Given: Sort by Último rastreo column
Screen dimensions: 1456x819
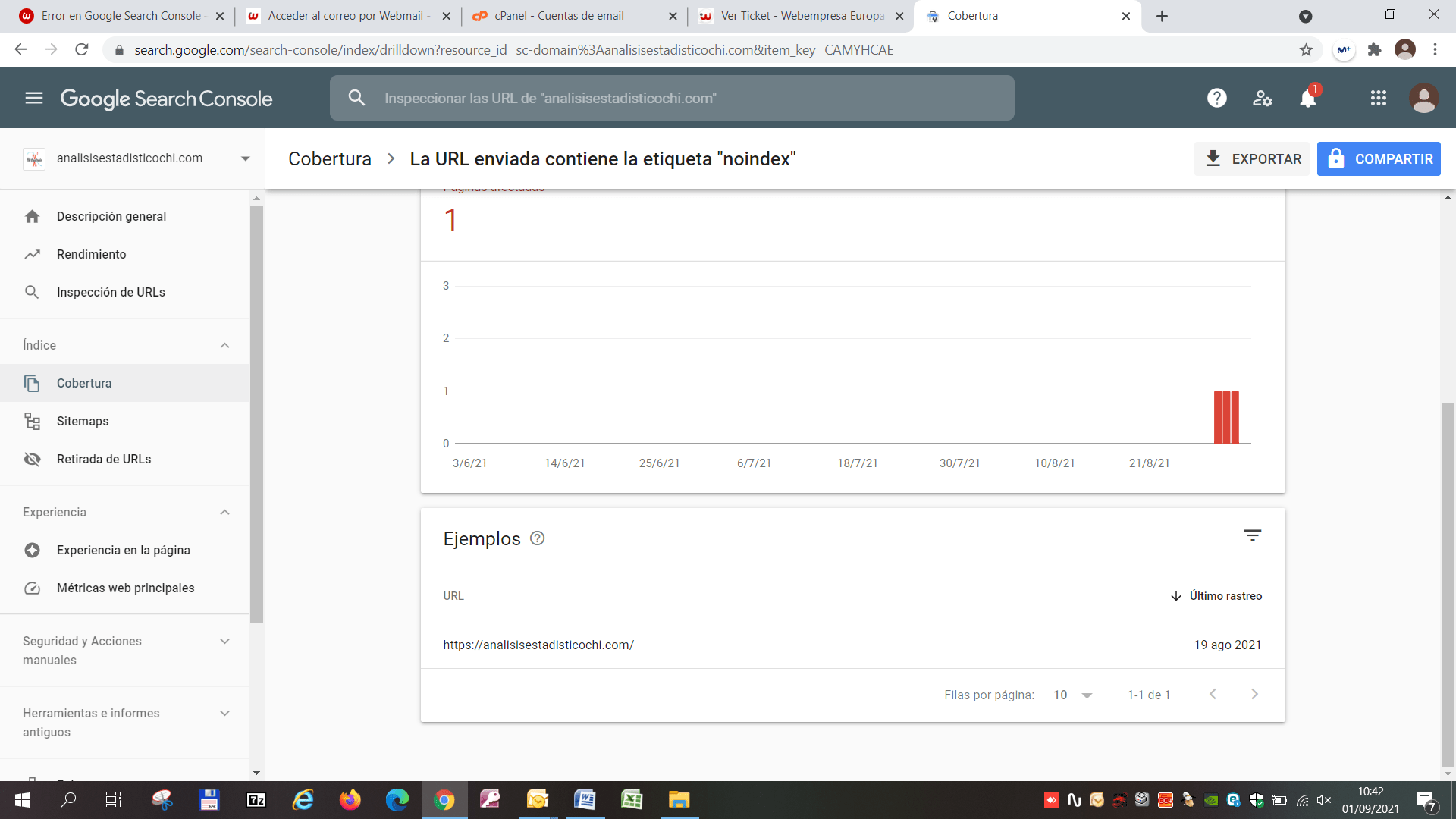Looking at the screenshot, I should 1216,596.
